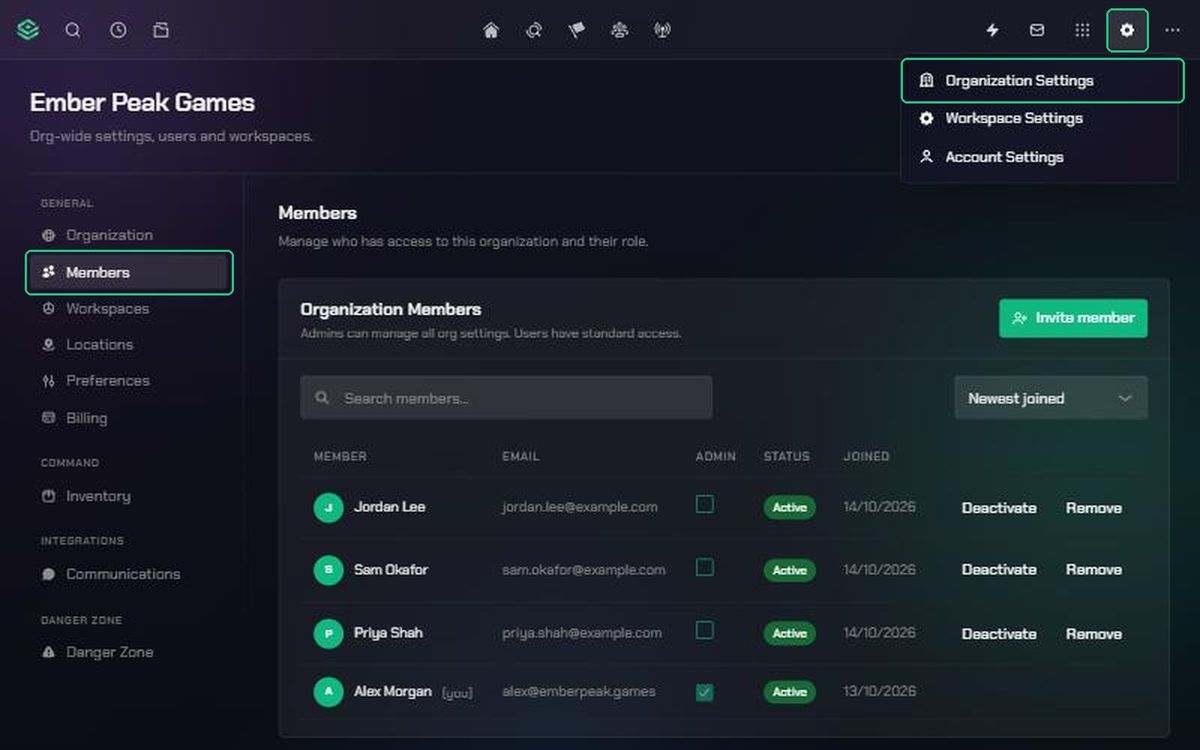
Task: Click the refresh cycle icon in center nav
Action: (x=534, y=30)
